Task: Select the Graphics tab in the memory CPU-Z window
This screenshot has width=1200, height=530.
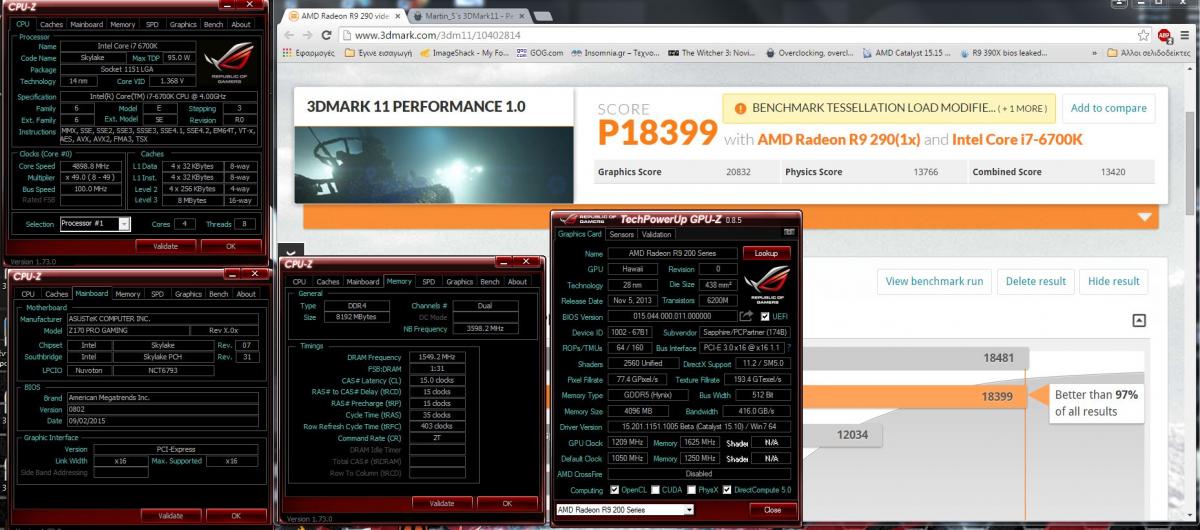Action: [x=459, y=282]
